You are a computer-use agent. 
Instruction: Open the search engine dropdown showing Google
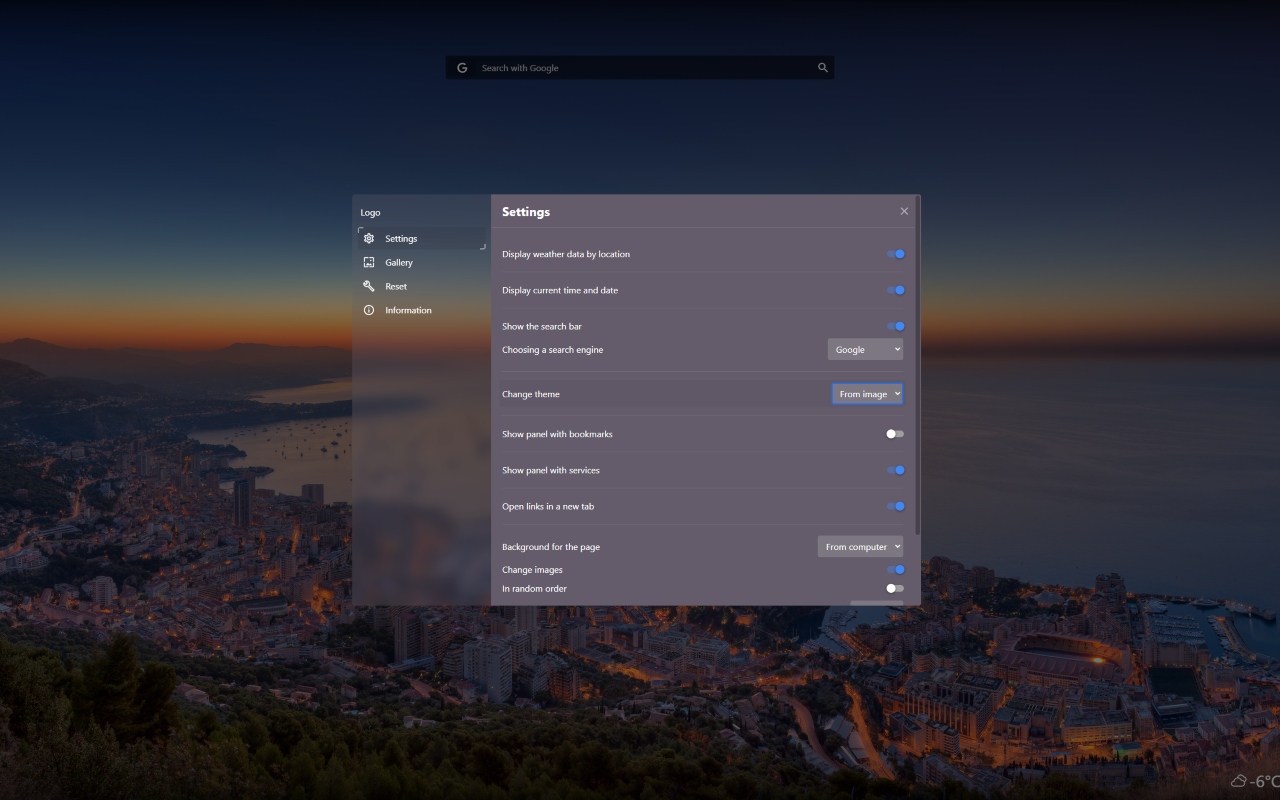[x=865, y=350]
